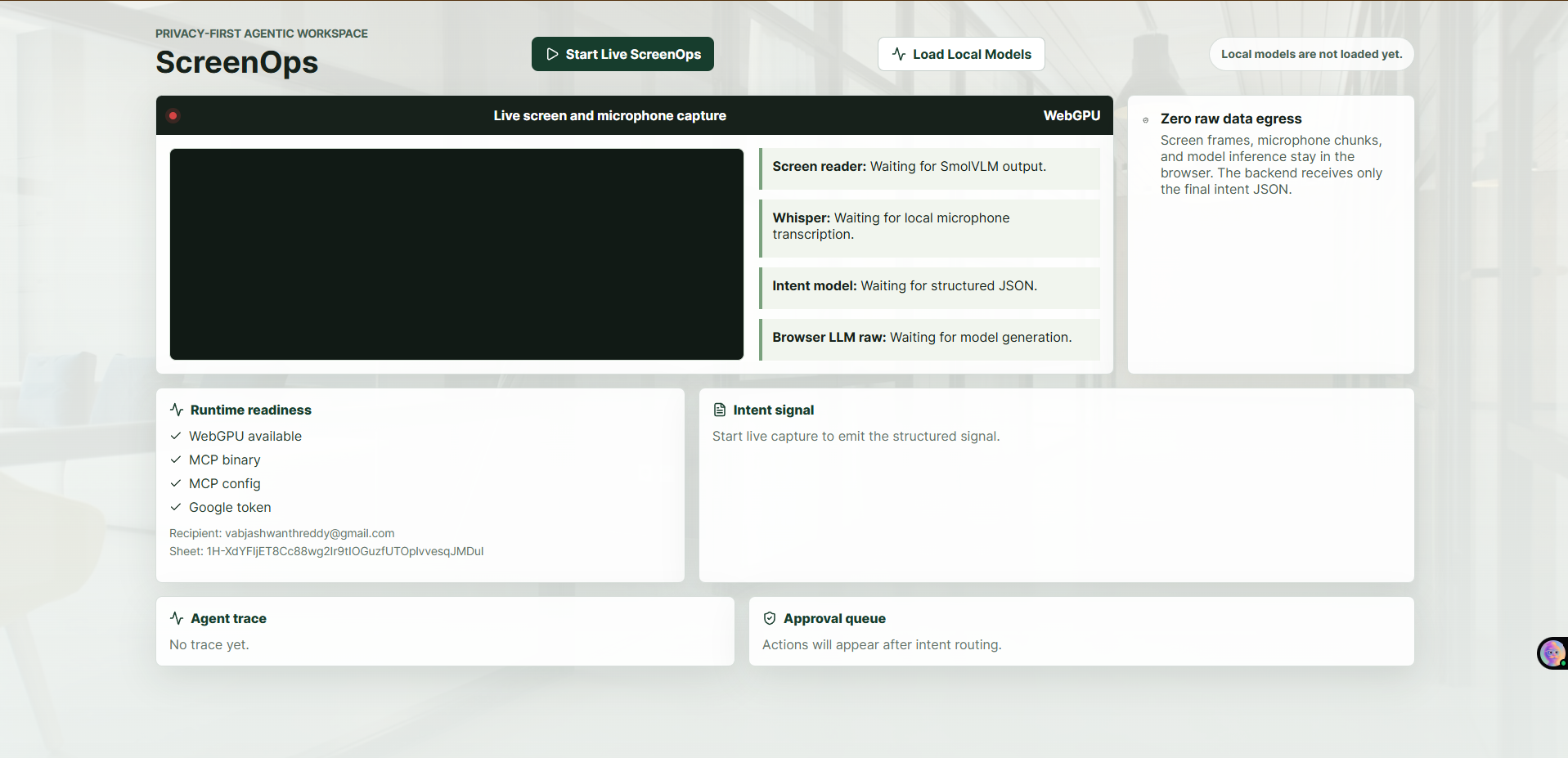Click the 'Approval queue' heading

pos(834,618)
